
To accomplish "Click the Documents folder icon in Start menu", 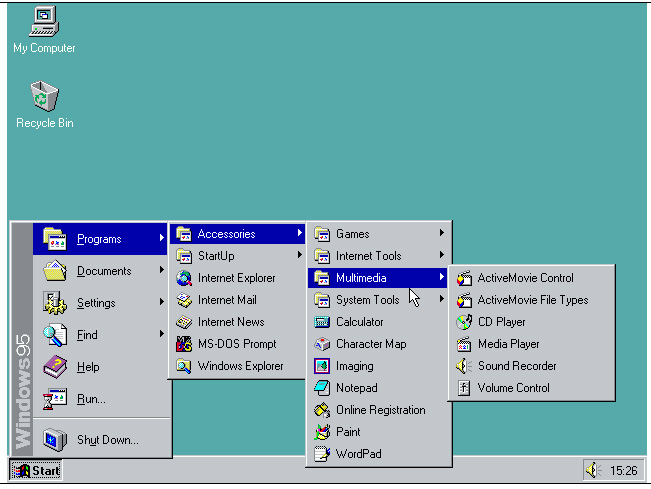I will click(x=54, y=271).
